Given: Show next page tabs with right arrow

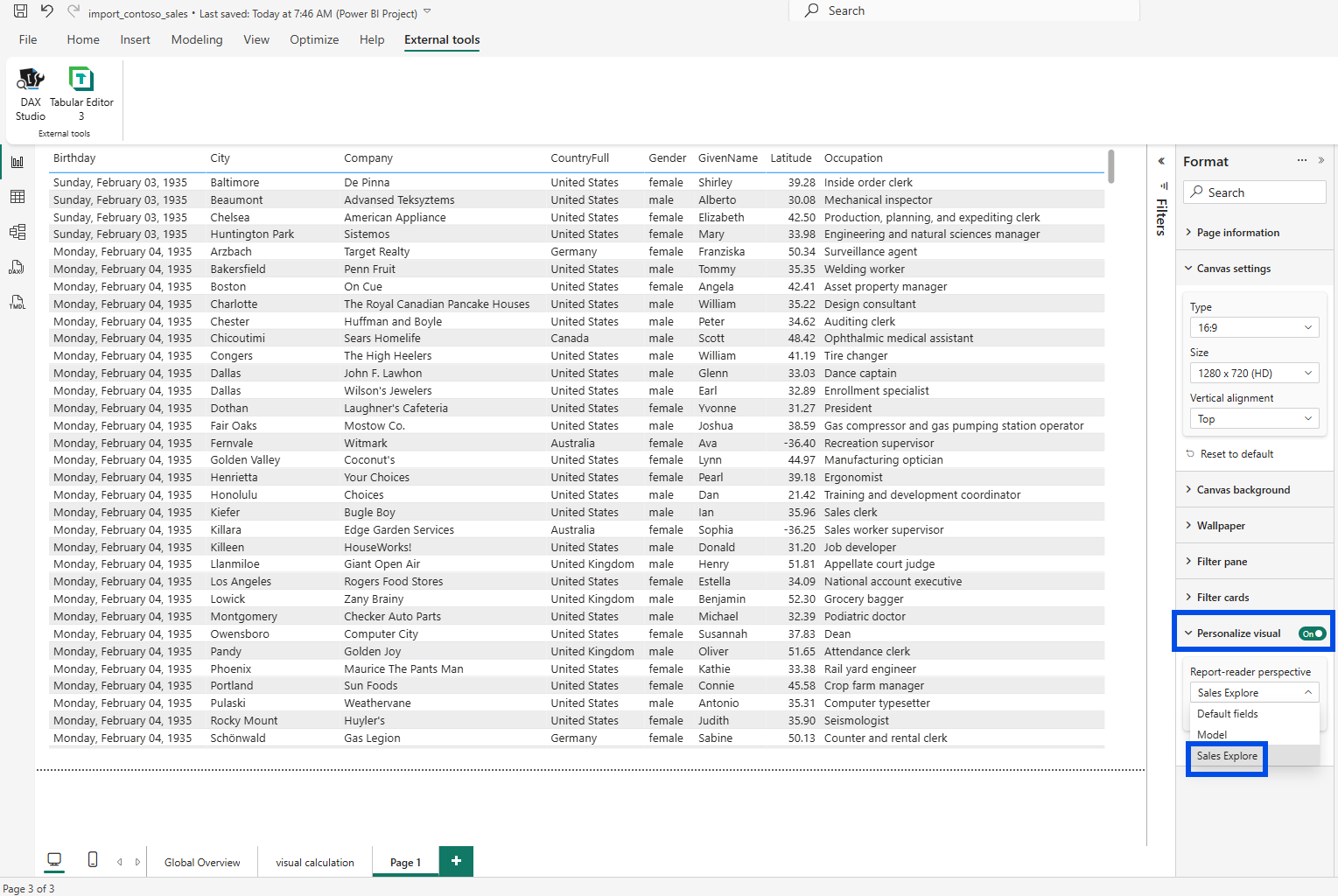Looking at the screenshot, I should pyautogui.click(x=137, y=862).
